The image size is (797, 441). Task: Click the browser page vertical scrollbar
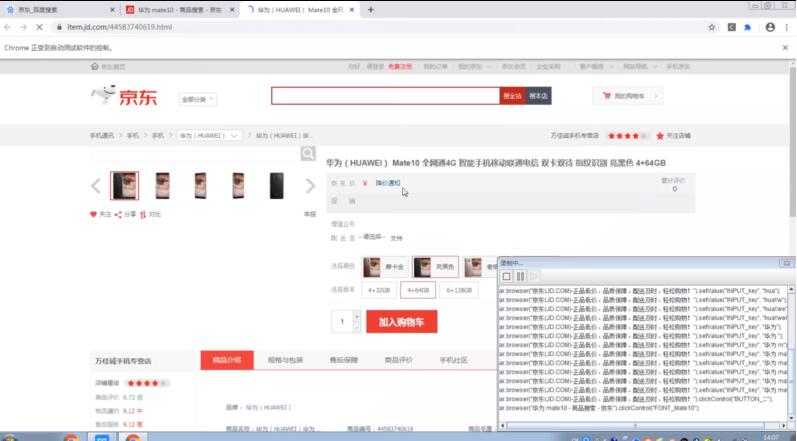point(792,142)
